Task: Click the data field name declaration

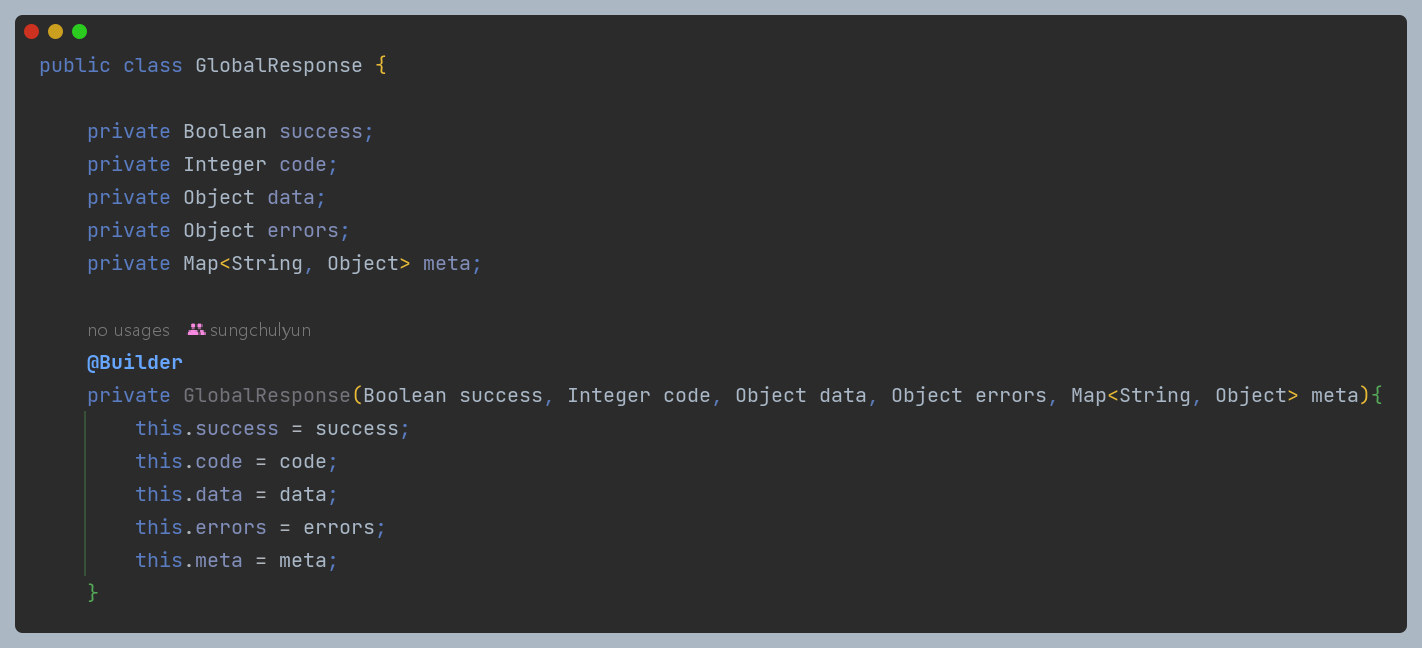Action: 291,197
